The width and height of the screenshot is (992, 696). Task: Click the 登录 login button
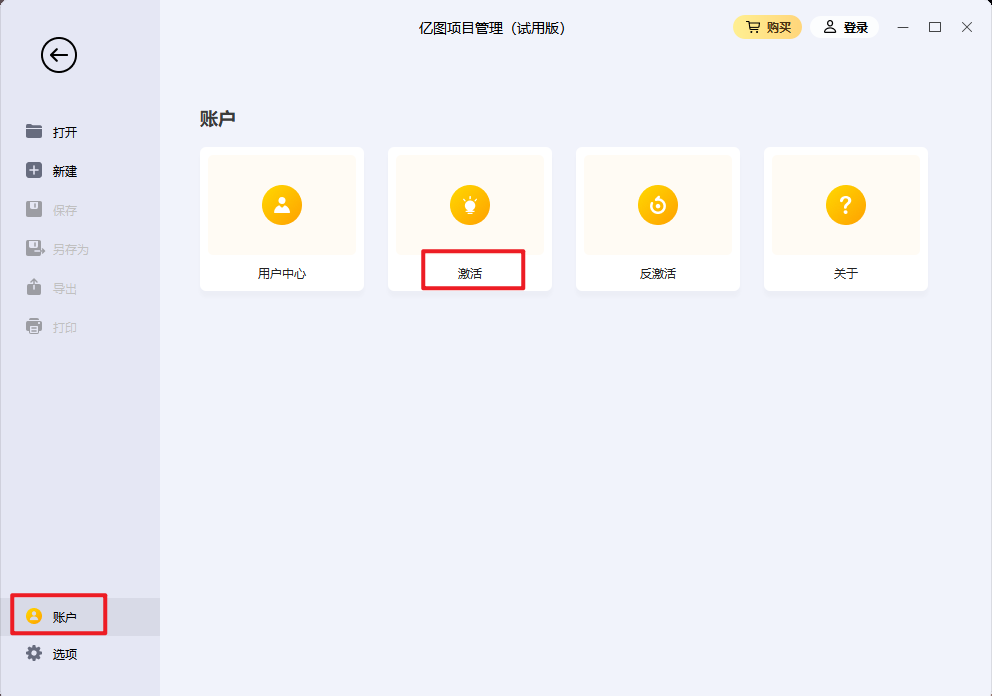(x=845, y=27)
